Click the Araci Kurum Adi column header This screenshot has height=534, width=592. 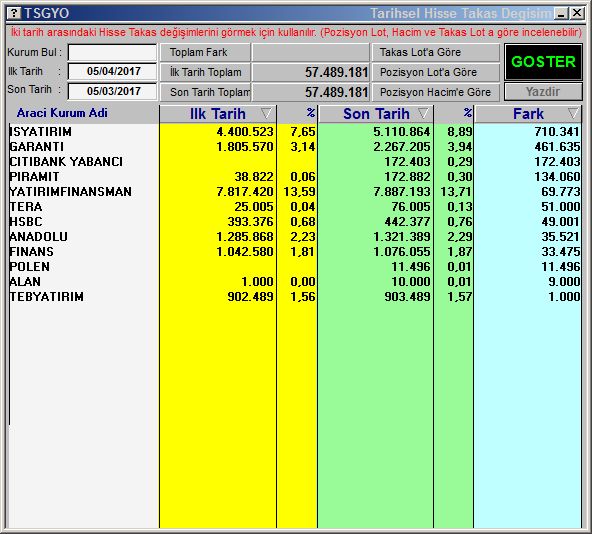click(x=62, y=113)
